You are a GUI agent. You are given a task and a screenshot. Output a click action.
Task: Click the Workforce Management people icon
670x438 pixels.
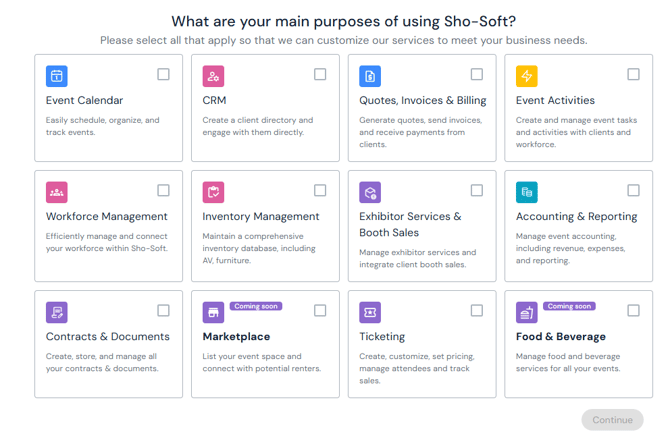57,192
